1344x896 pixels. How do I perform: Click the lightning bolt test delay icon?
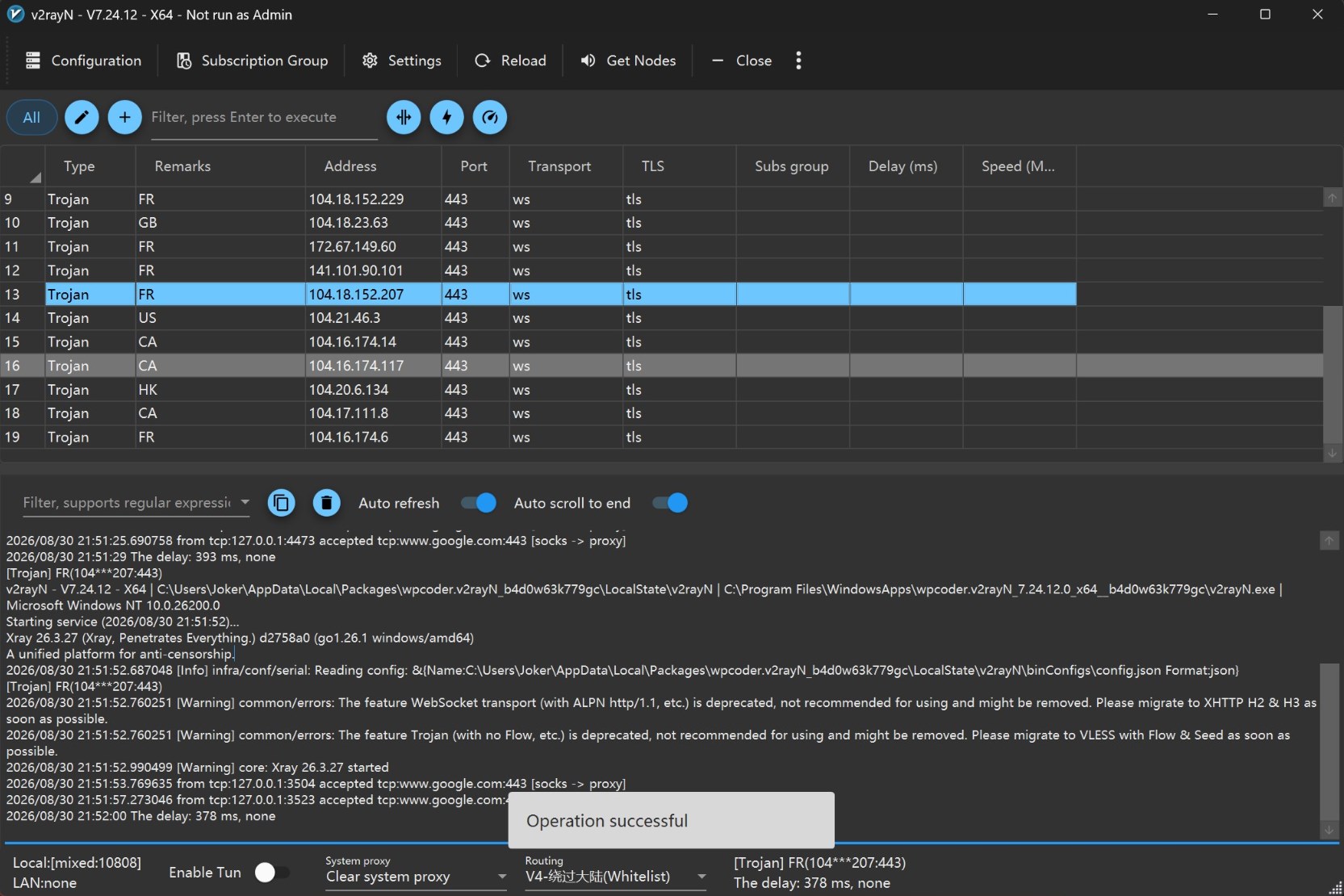pos(446,117)
